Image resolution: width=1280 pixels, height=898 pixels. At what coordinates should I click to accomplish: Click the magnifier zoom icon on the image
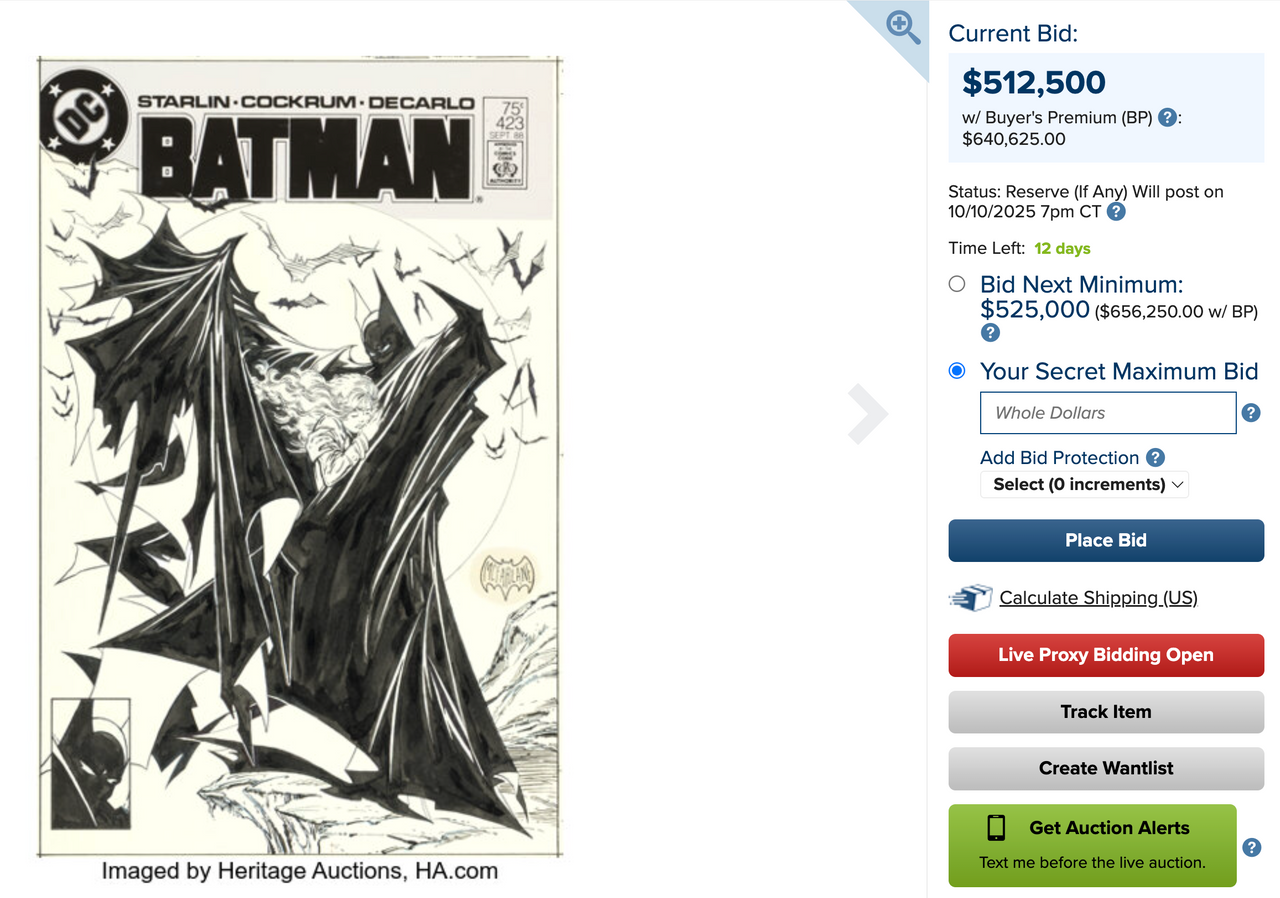(903, 27)
